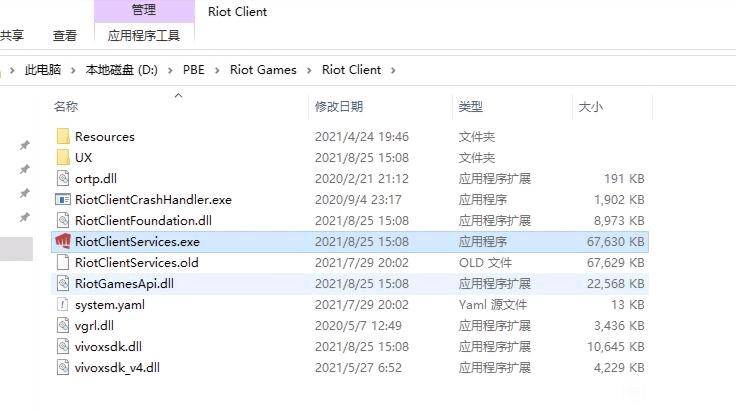Expand the chevron after Riot Games breadcrumb
The image size is (736, 412).
(x=309, y=70)
